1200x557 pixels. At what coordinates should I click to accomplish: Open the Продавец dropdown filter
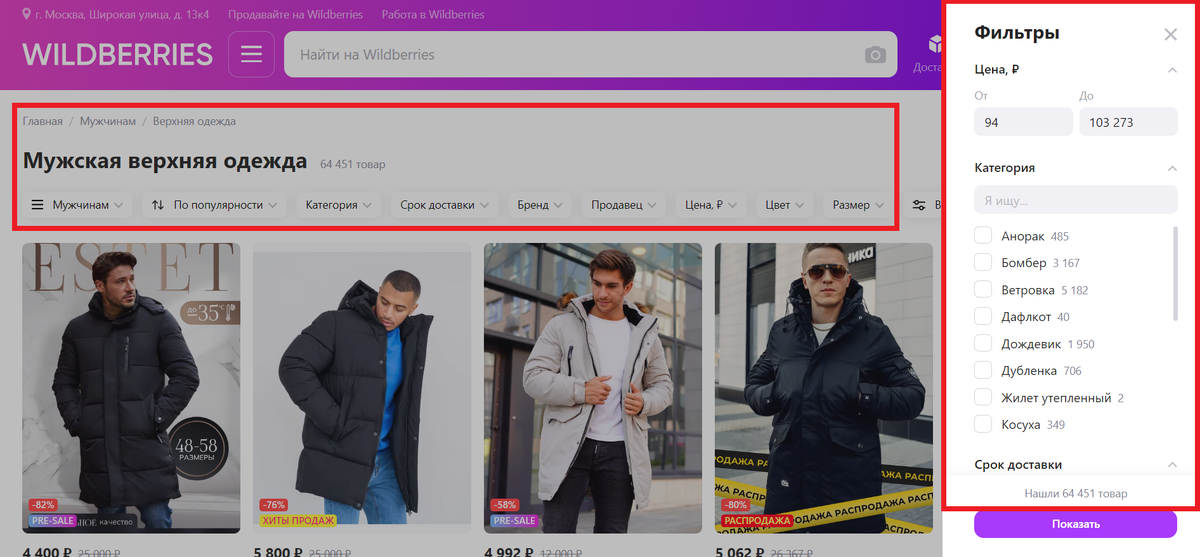pyautogui.click(x=623, y=205)
